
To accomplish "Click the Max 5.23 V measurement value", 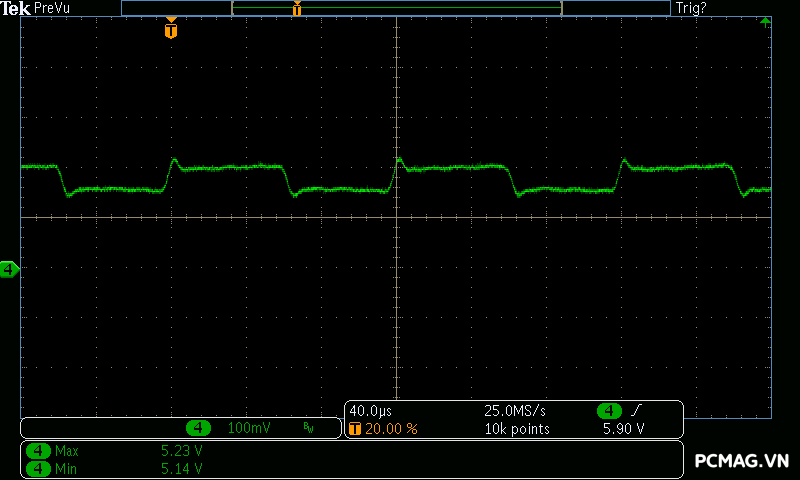I will point(182,451).
